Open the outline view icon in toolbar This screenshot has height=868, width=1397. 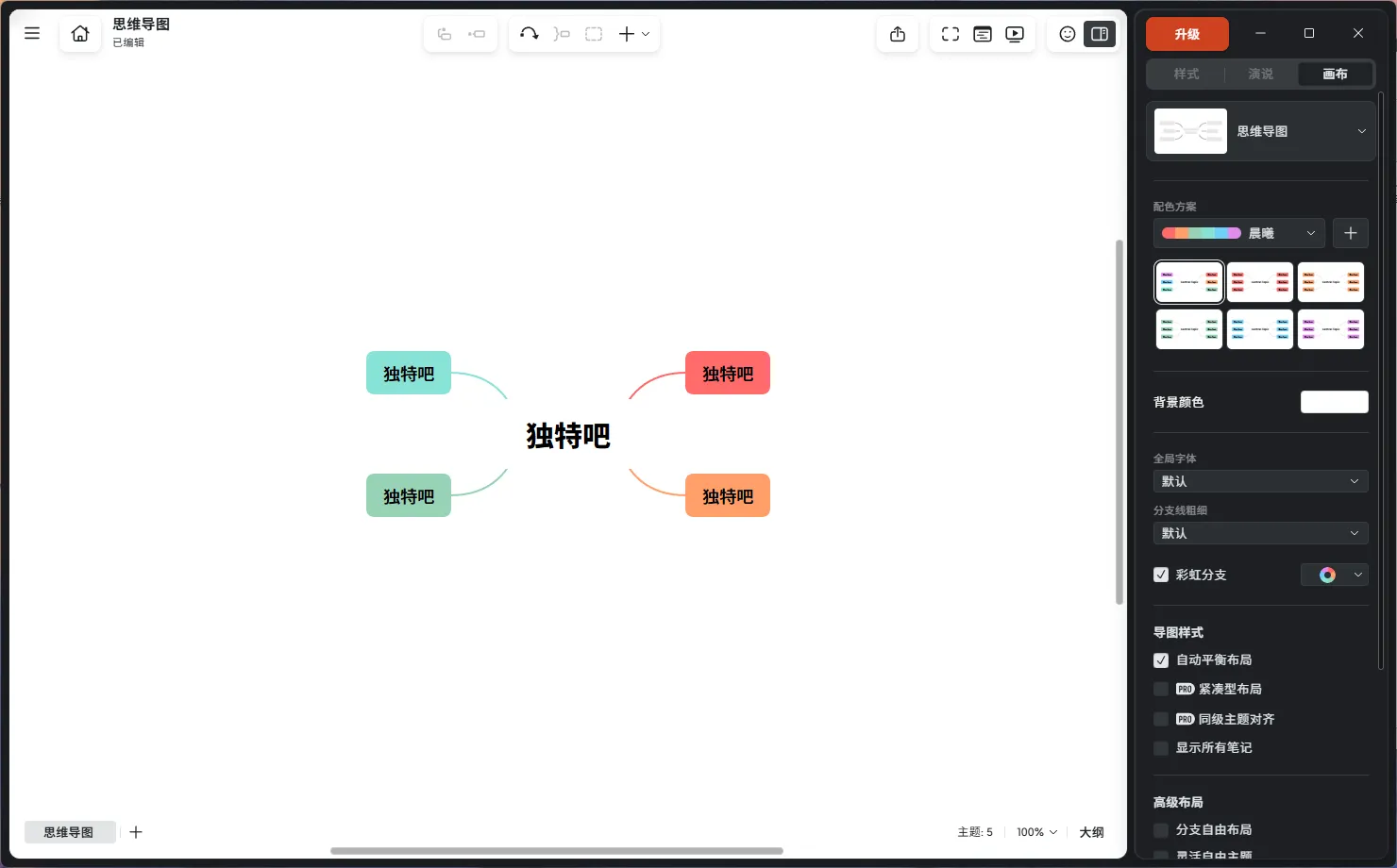[983, 34]
